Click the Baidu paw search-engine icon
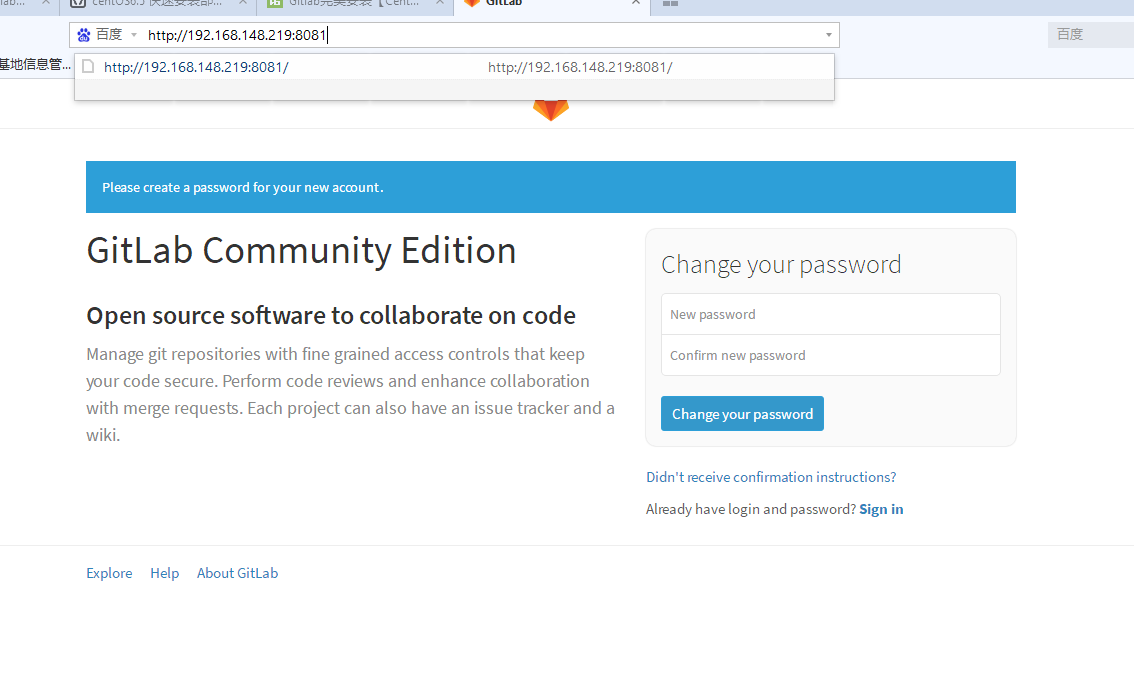The image size is (1134, 685). pyautogui.click(x=84, y=35)
